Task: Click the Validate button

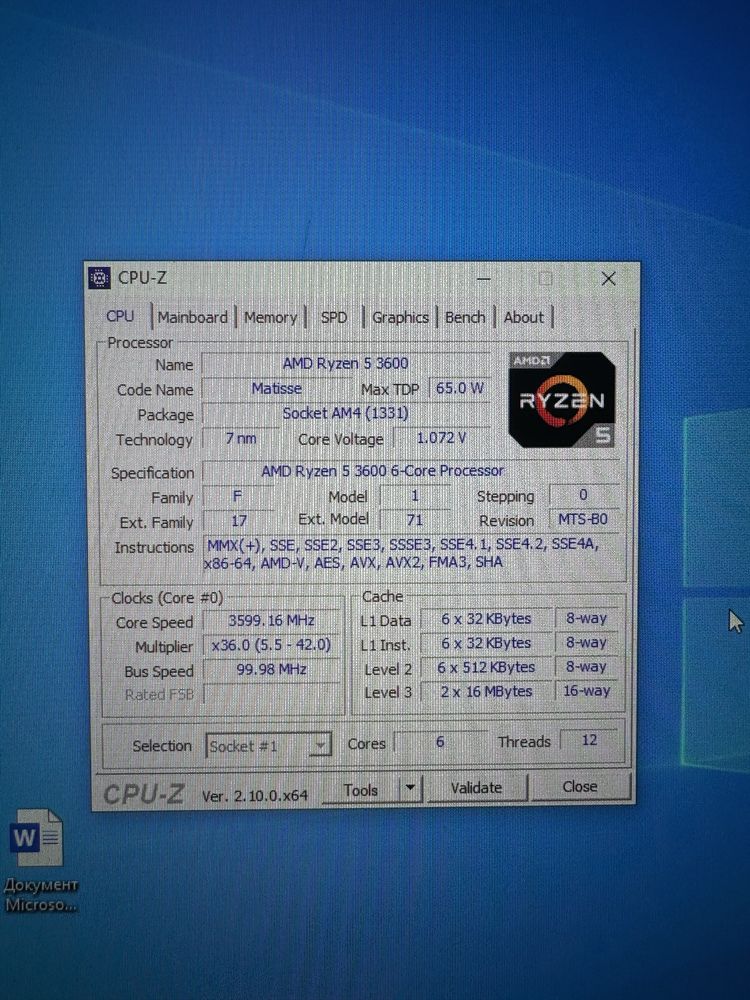Action: pos(476,788)
